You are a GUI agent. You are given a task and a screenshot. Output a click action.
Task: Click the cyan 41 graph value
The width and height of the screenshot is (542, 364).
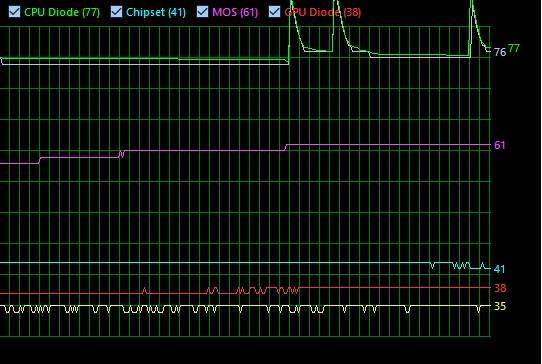point(499,269)
